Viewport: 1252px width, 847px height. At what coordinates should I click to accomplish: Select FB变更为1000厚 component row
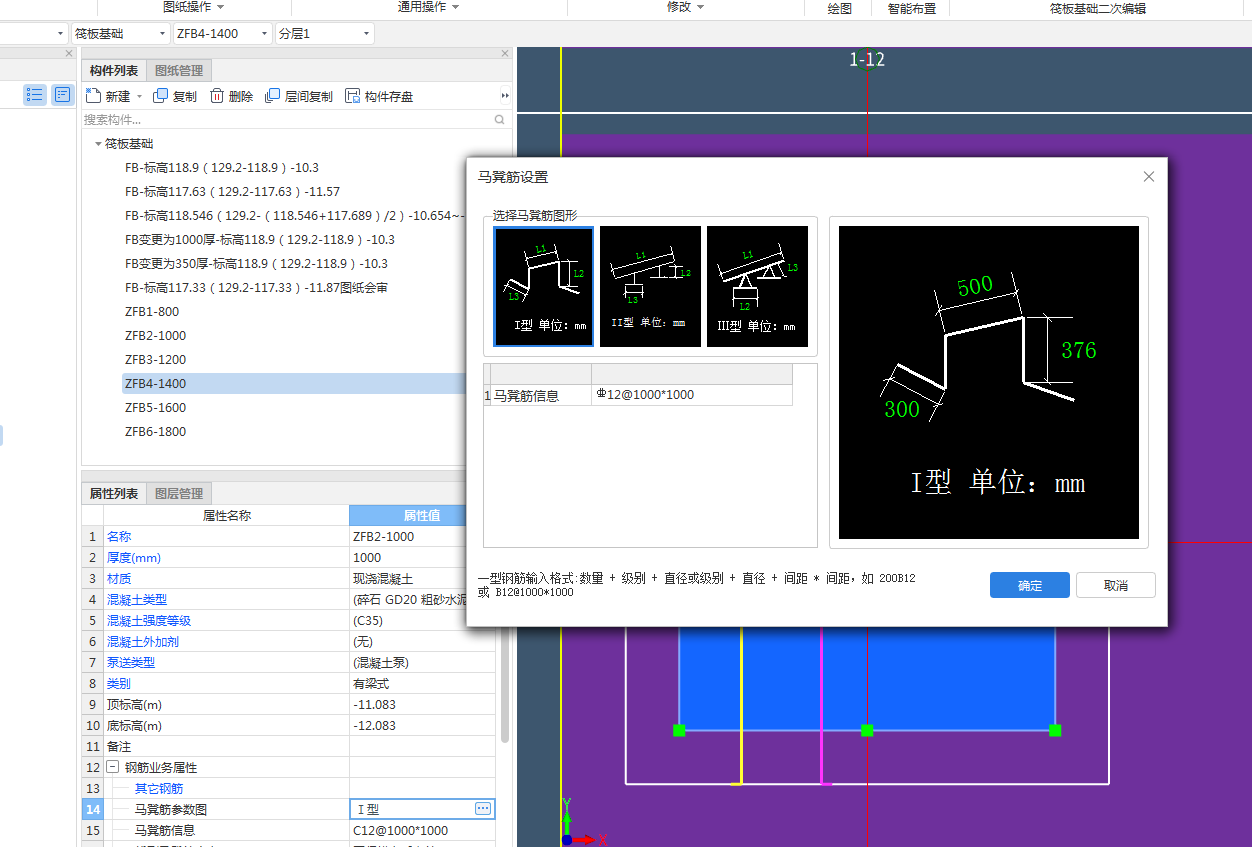tap(259, 240)
